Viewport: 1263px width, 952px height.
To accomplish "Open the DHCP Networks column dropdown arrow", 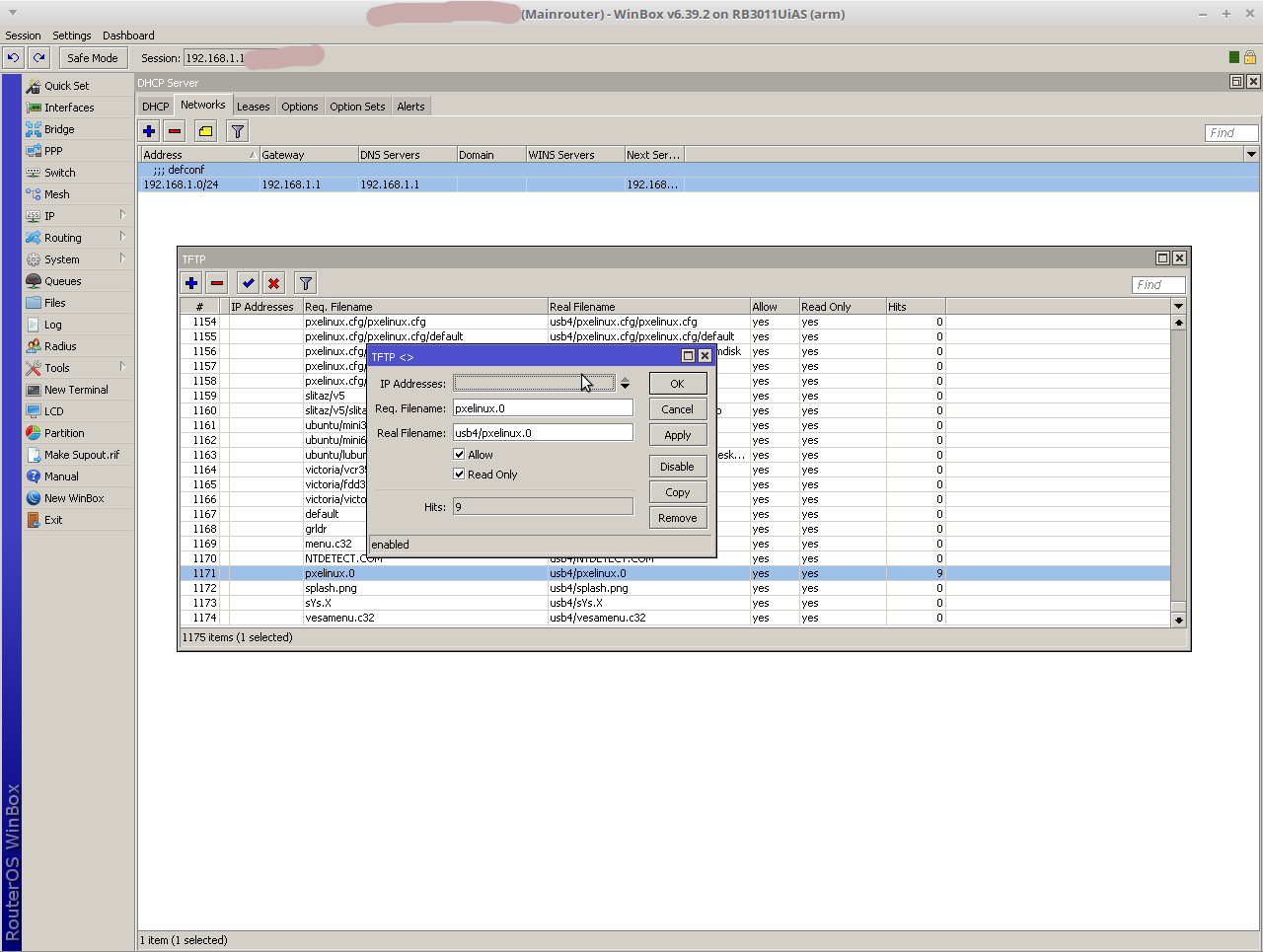I will click(1251, 155).
